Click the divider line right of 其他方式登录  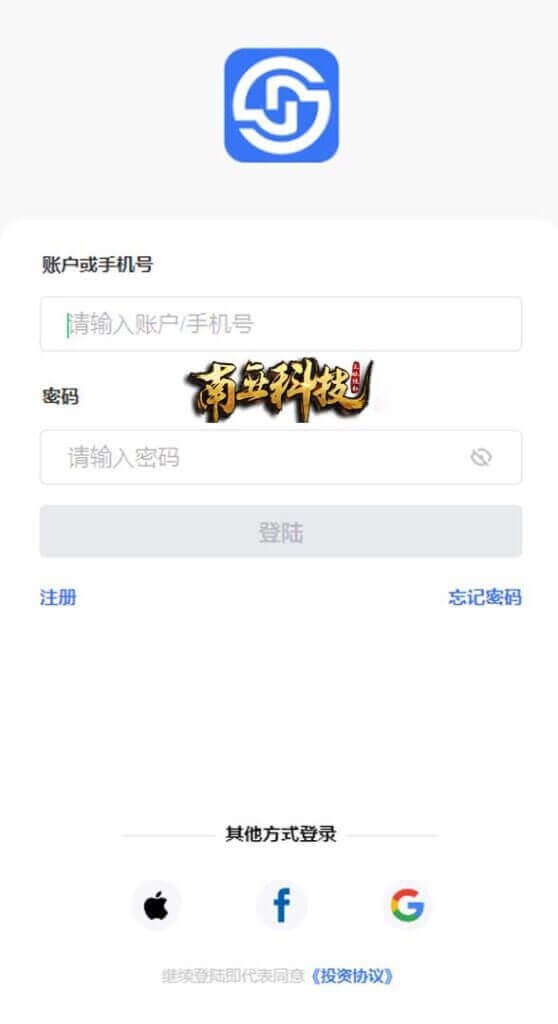(x=392, y=835)
